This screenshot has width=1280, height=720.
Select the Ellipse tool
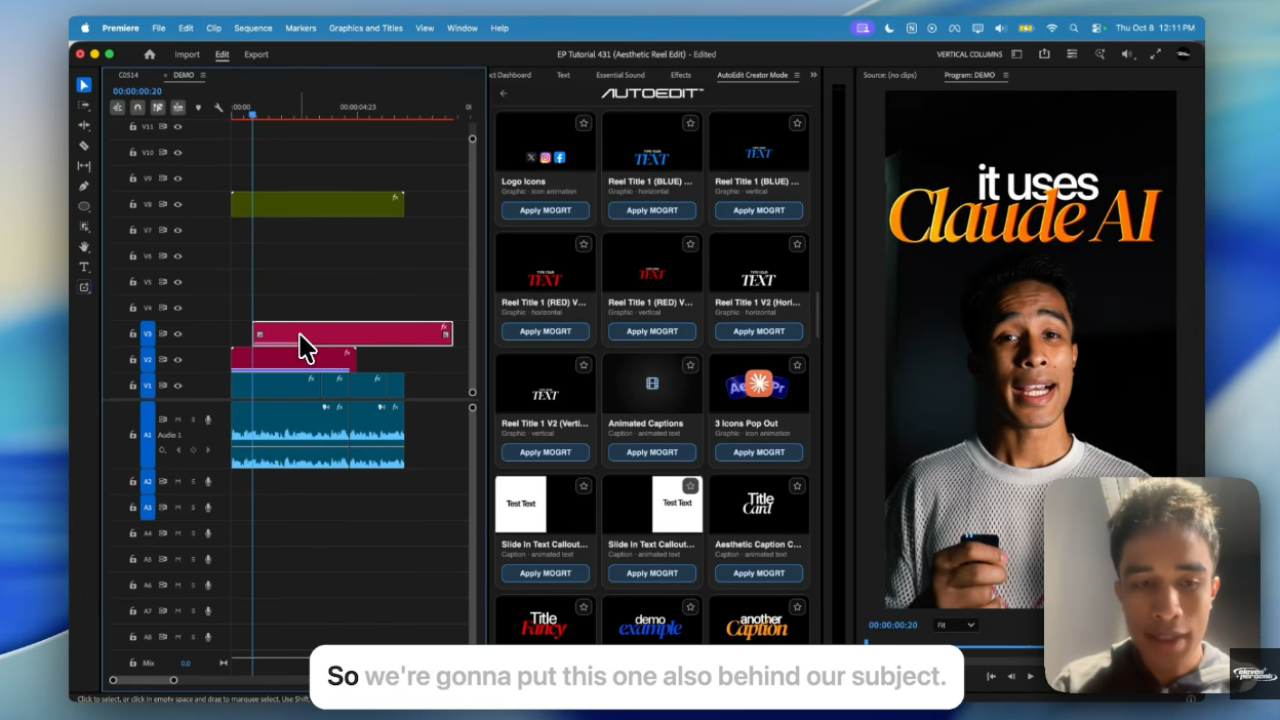(x=84, y=206)
